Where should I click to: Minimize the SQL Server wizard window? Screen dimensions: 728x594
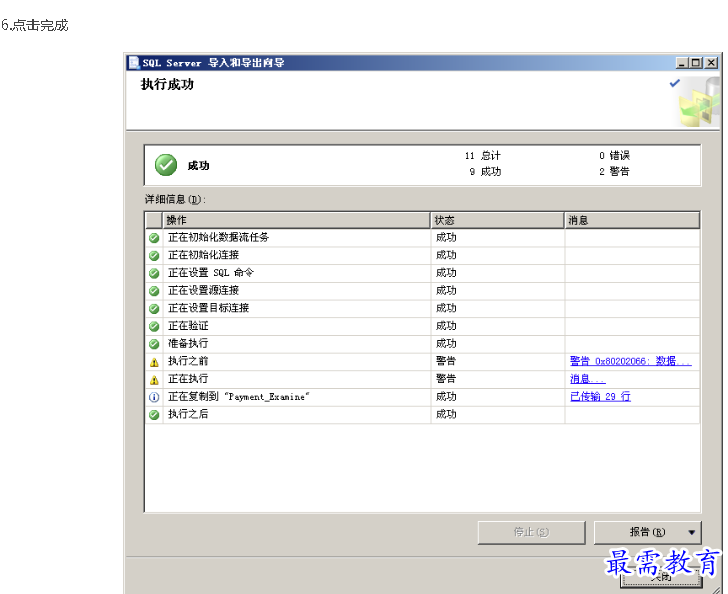682,63
